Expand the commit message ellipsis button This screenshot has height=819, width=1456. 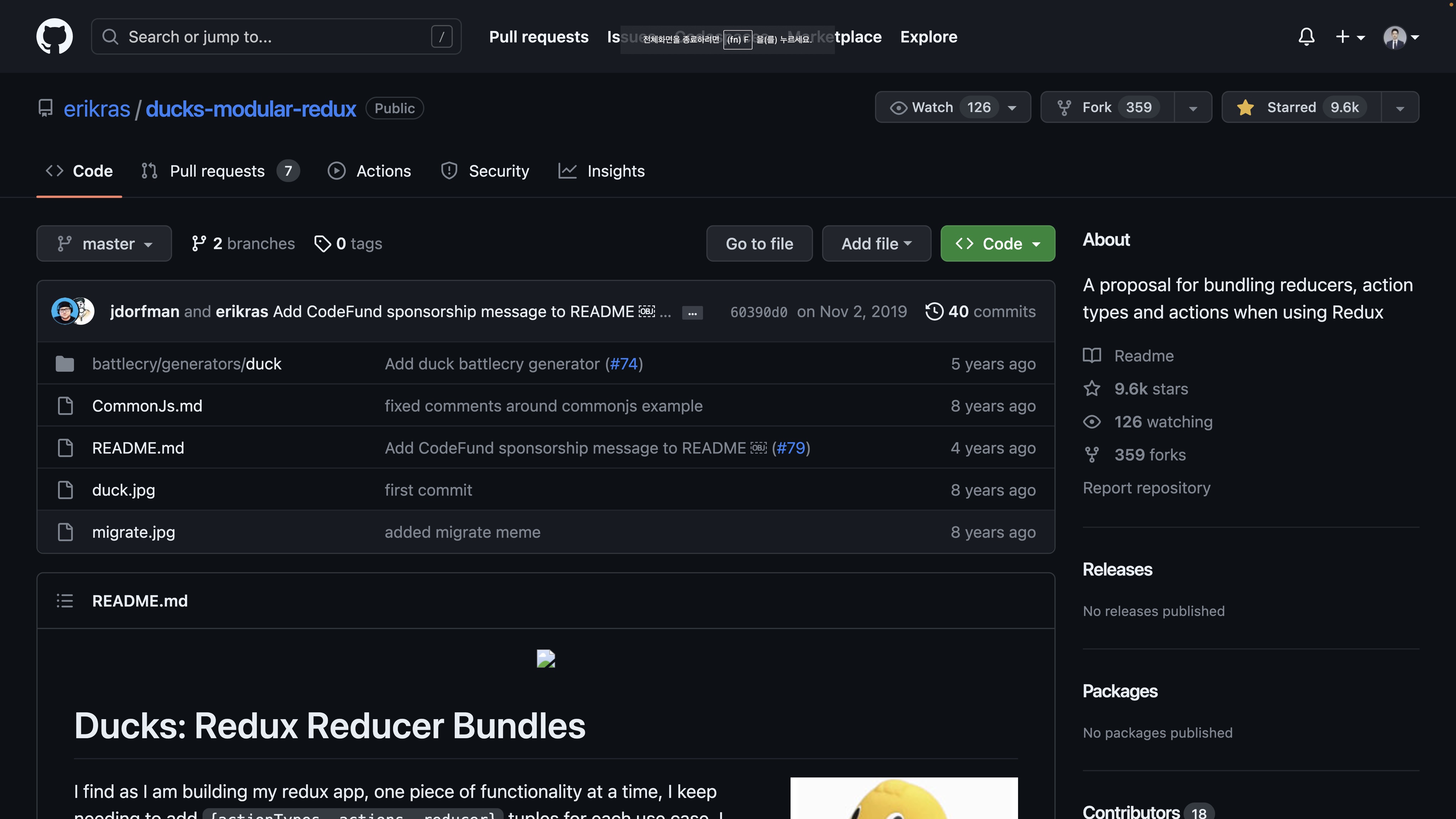coord(692,312)
